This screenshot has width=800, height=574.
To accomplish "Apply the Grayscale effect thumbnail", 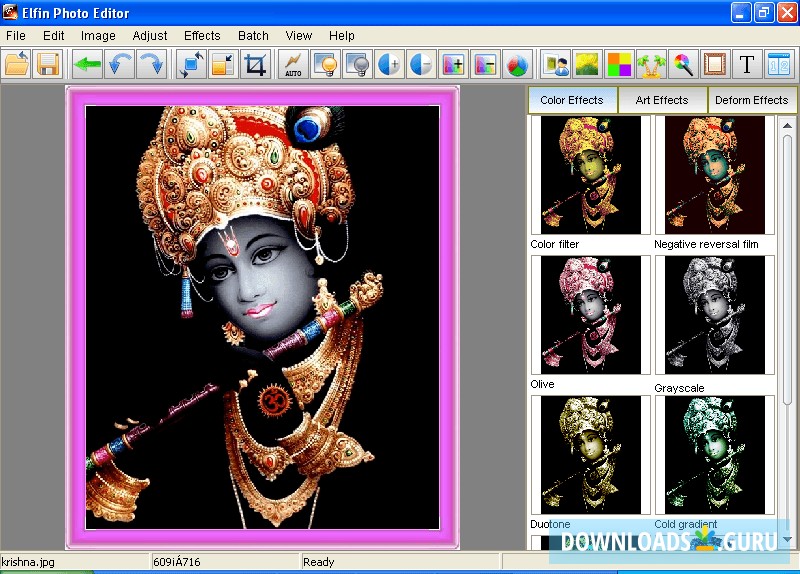I will pos(714,315).
